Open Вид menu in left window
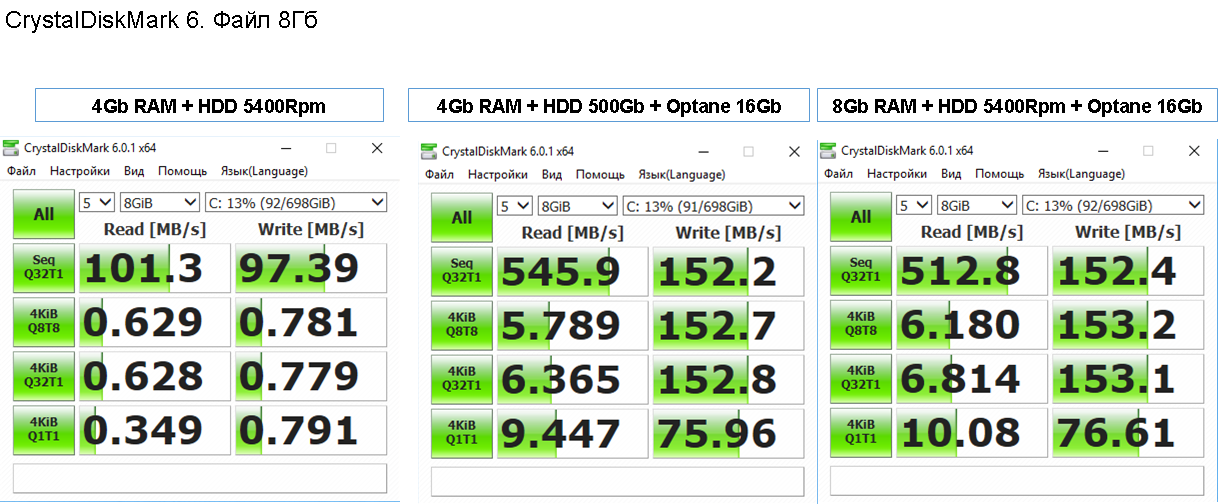Image resolution: width=1218 pixels, height=504 pixels. click(x=134, y=171)
